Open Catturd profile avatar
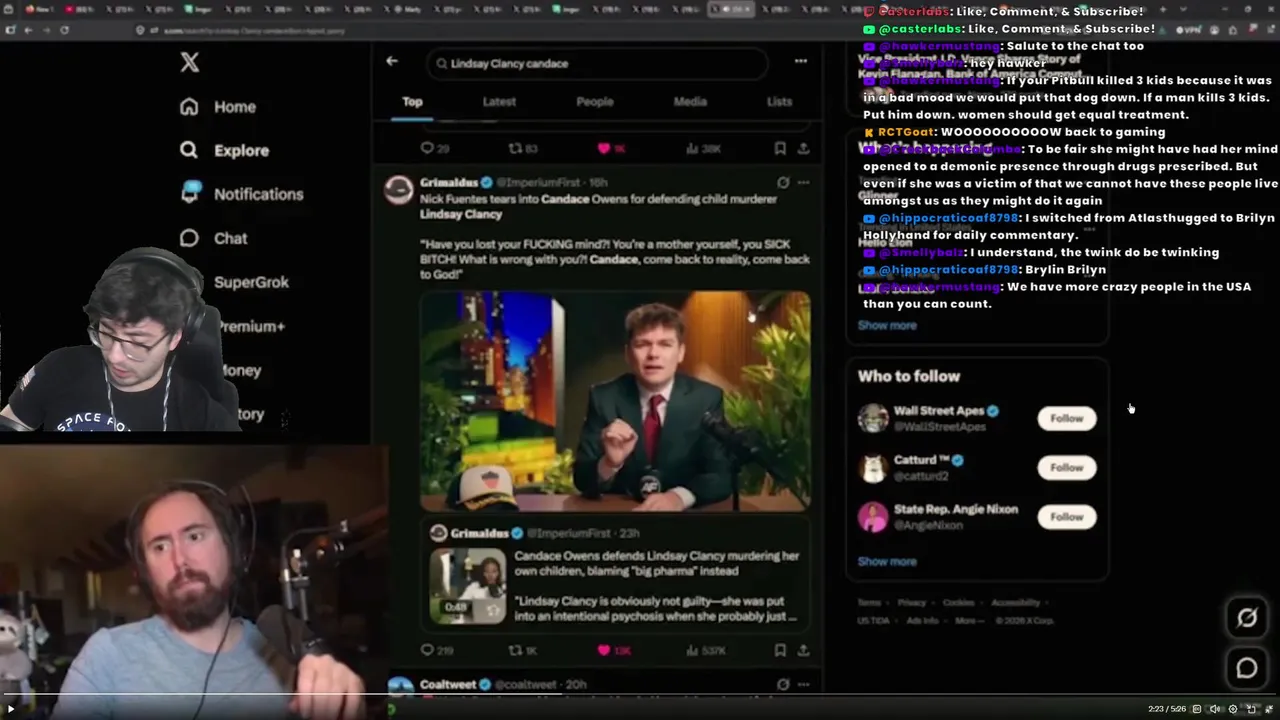Image resolution: width=1280 pixels, height=720 pixels. 873,467
